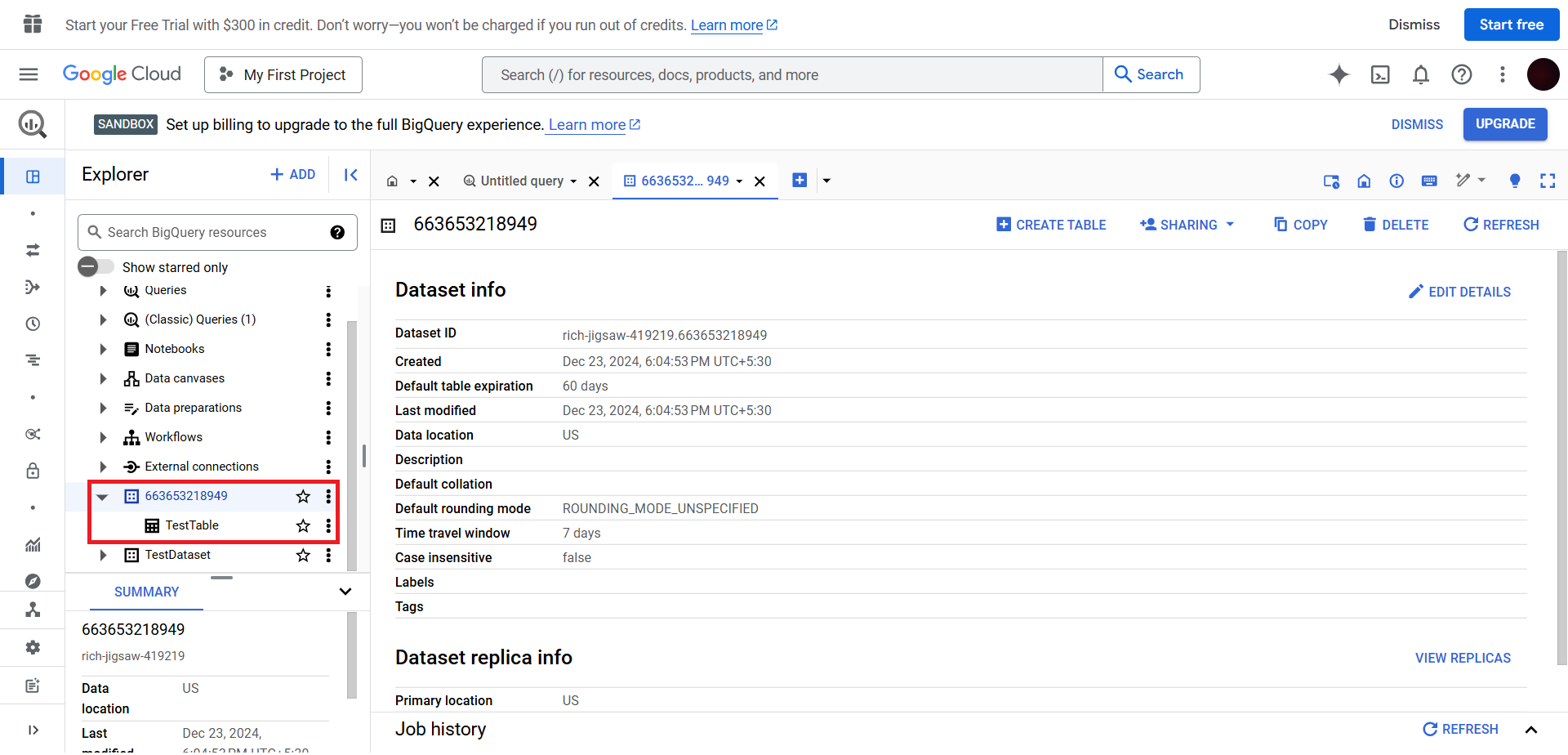Expand the left sidebar navigation
The width and height of the screenshot is (1568, 755).
(x=33, y=730)
